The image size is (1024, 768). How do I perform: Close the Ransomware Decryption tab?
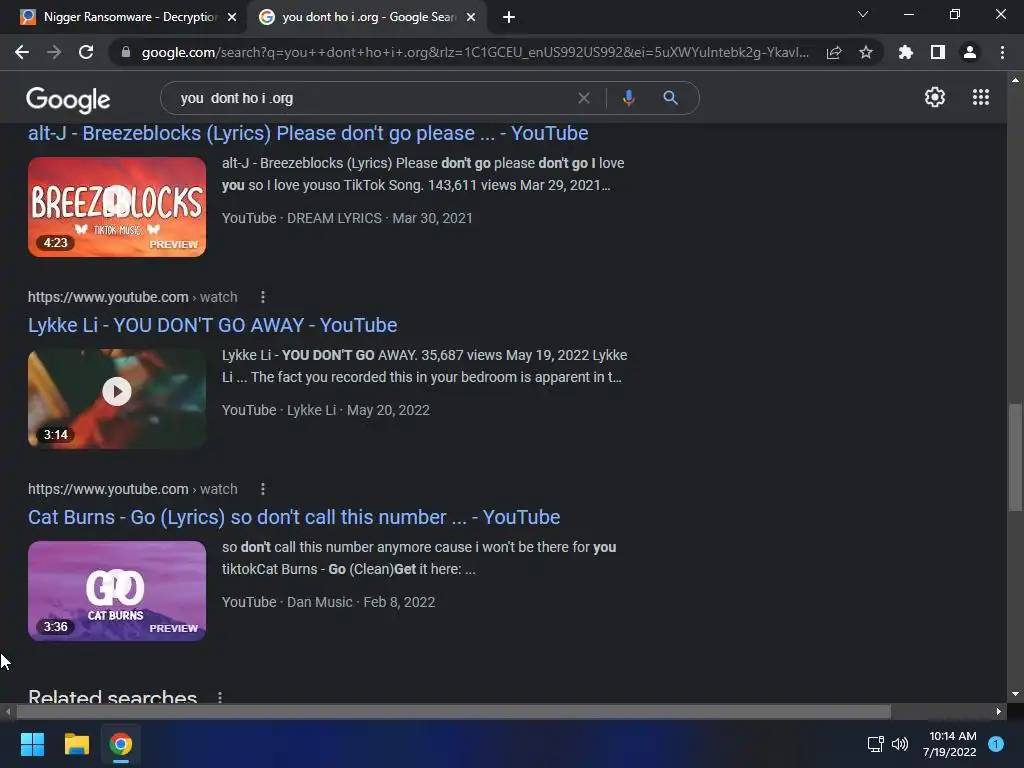[232, 18]
